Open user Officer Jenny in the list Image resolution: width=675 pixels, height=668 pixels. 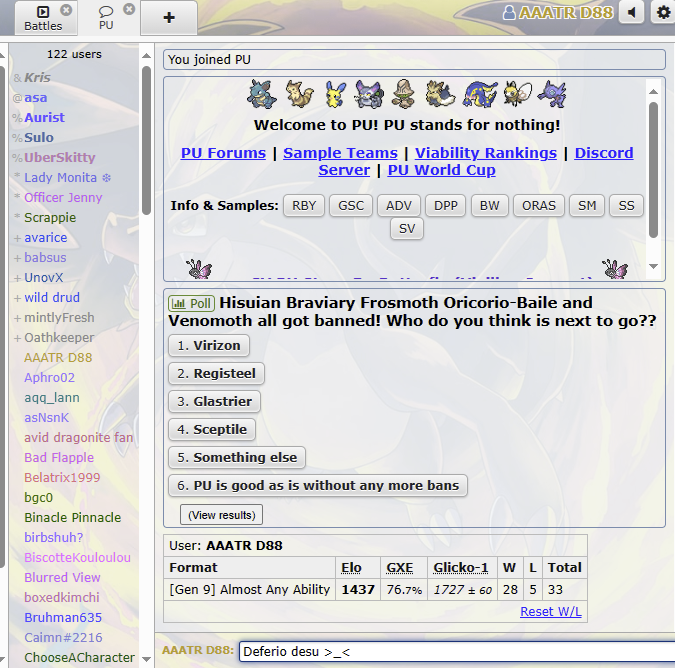(x=63, y=198)
